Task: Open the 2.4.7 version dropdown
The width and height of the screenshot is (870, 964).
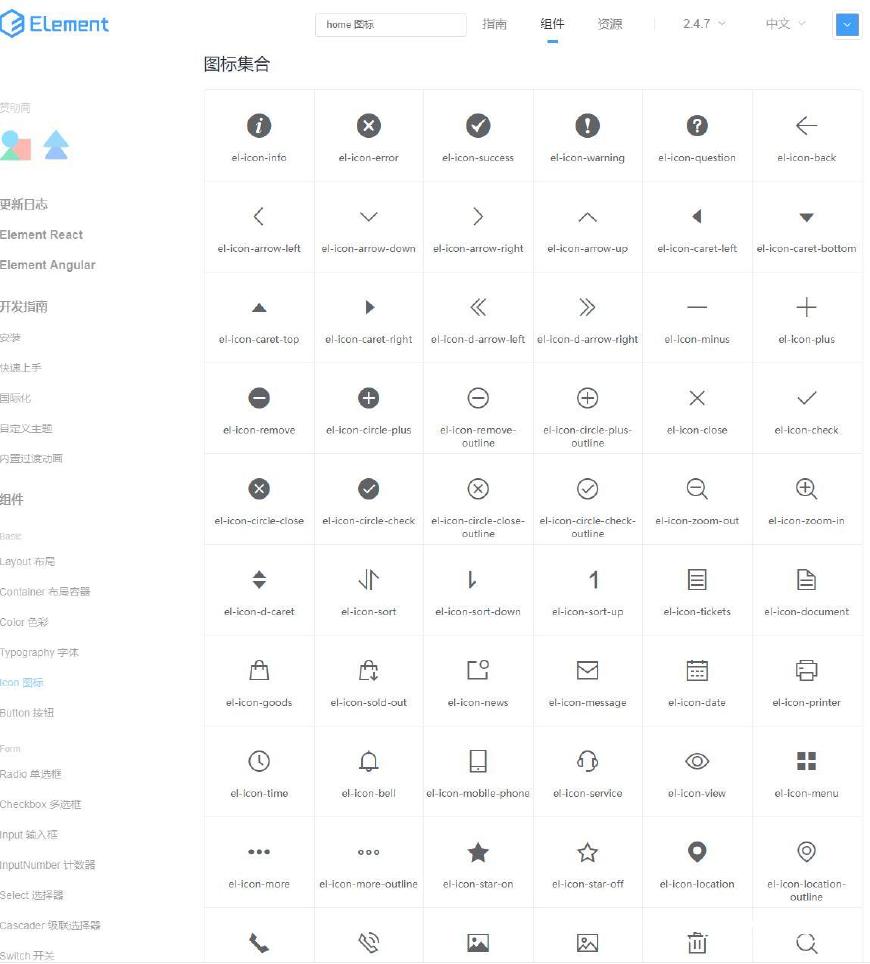Action: pyautogui.click(x=704, y=24)
